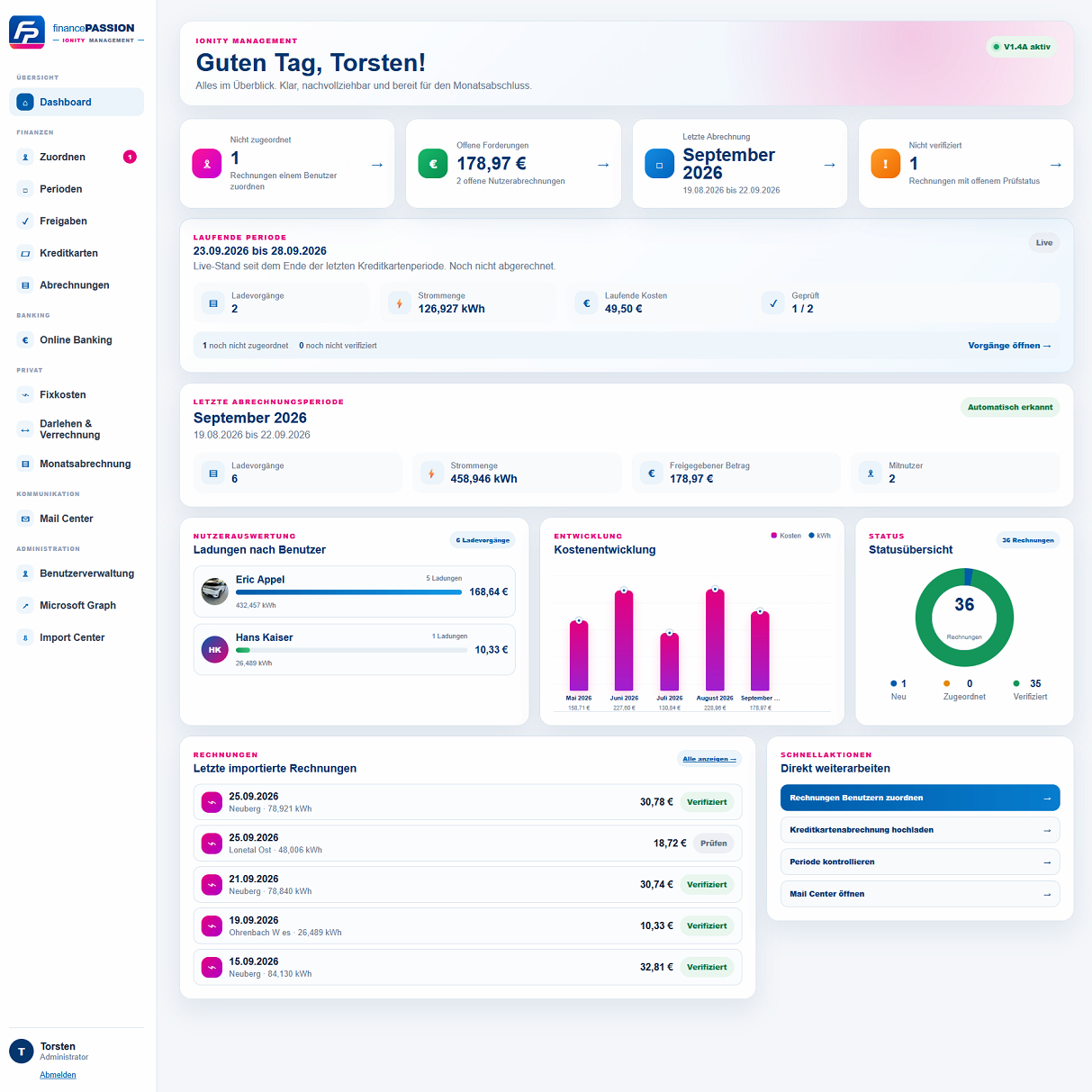This screenshot has height=1092, width=1092.
Task: Open the Dashboard menu item
Action: (x=77, y=103)
